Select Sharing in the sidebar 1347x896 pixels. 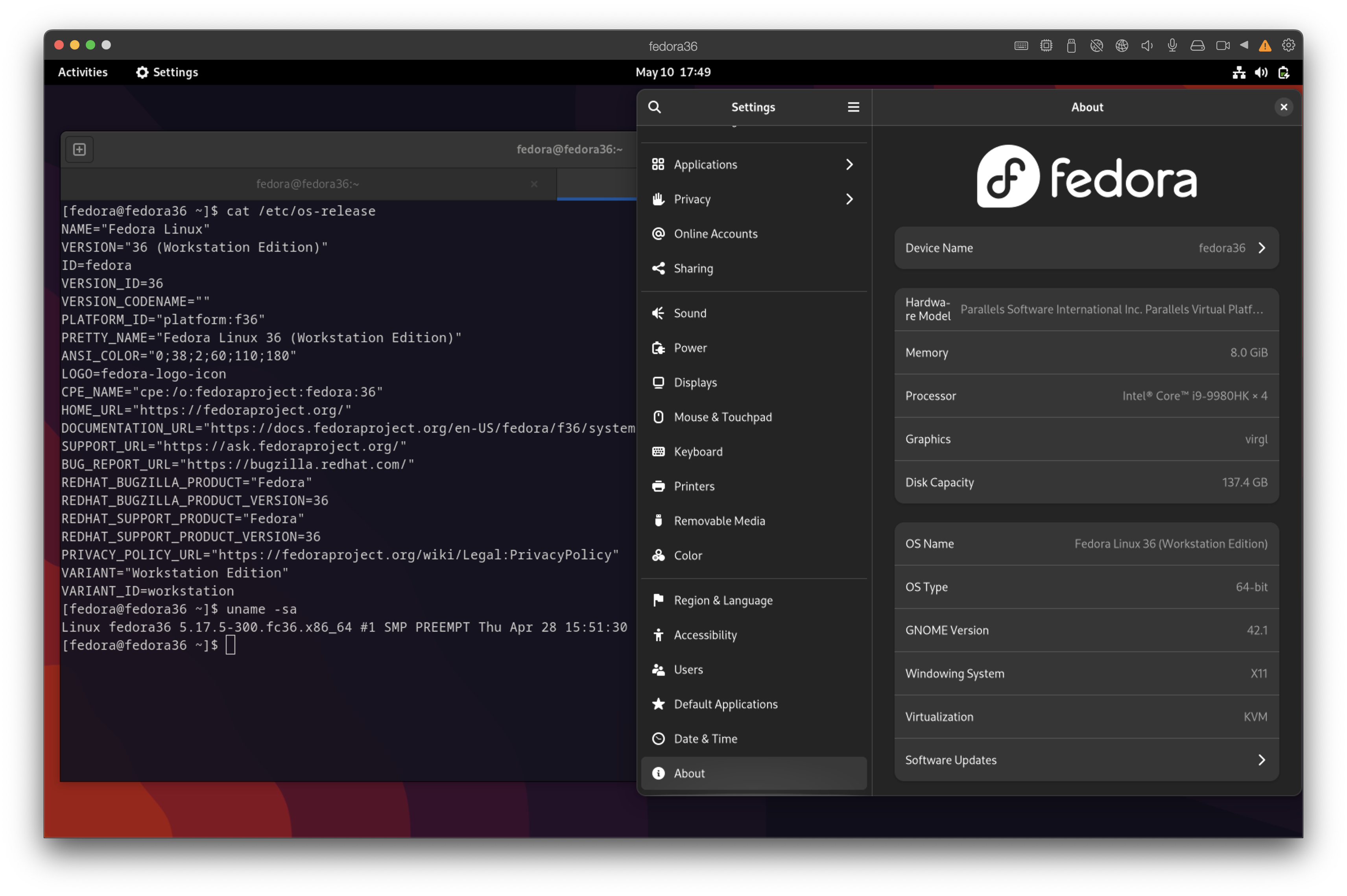(x=753, y=268)
